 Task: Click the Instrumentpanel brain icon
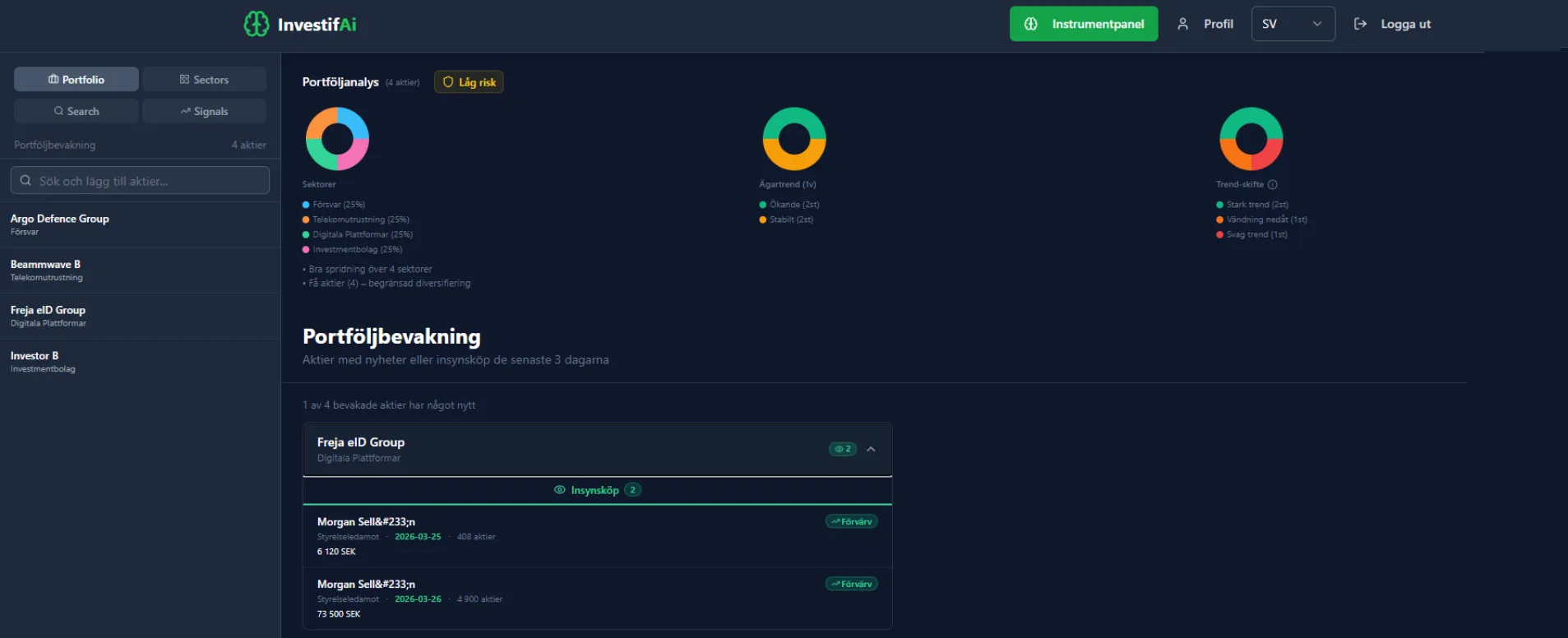pyautogui.click(x=1031, y=24)
